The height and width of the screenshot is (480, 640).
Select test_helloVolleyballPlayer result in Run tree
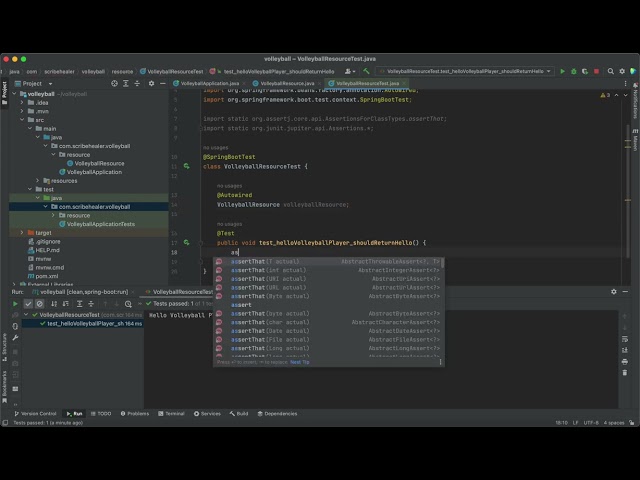click(x=83, y=324)
